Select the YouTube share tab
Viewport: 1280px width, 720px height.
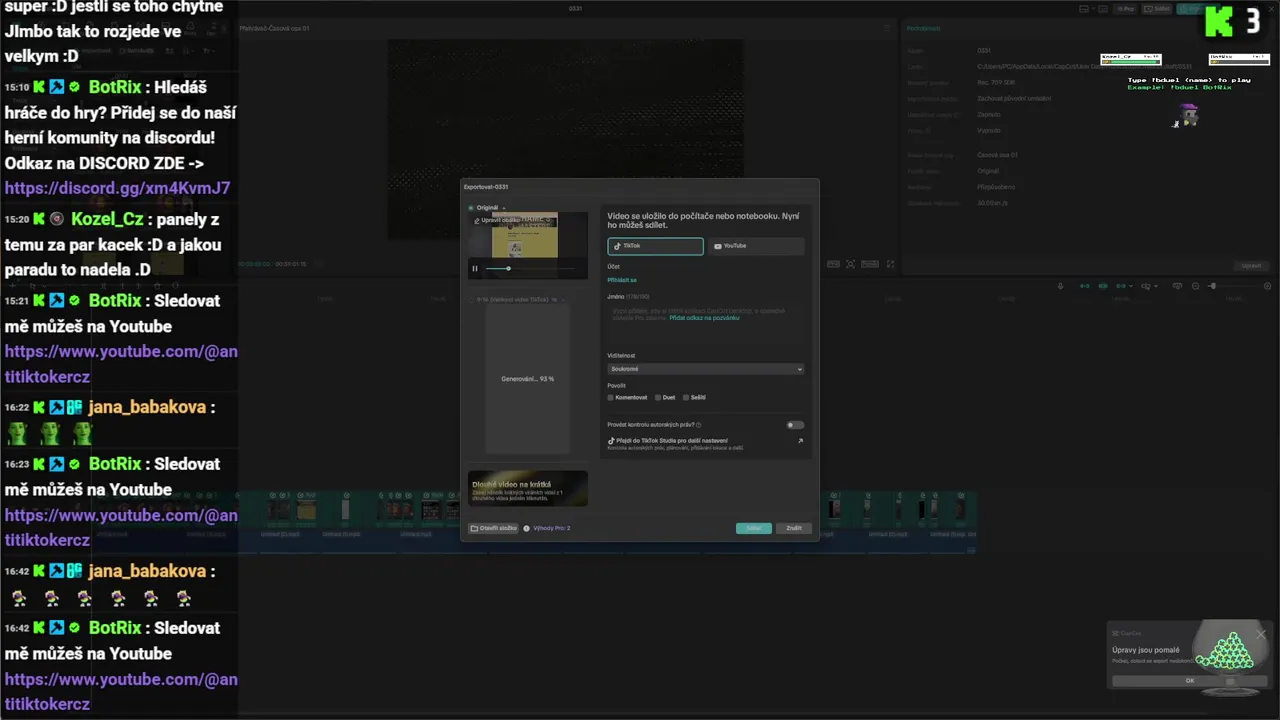pos(756,246)
